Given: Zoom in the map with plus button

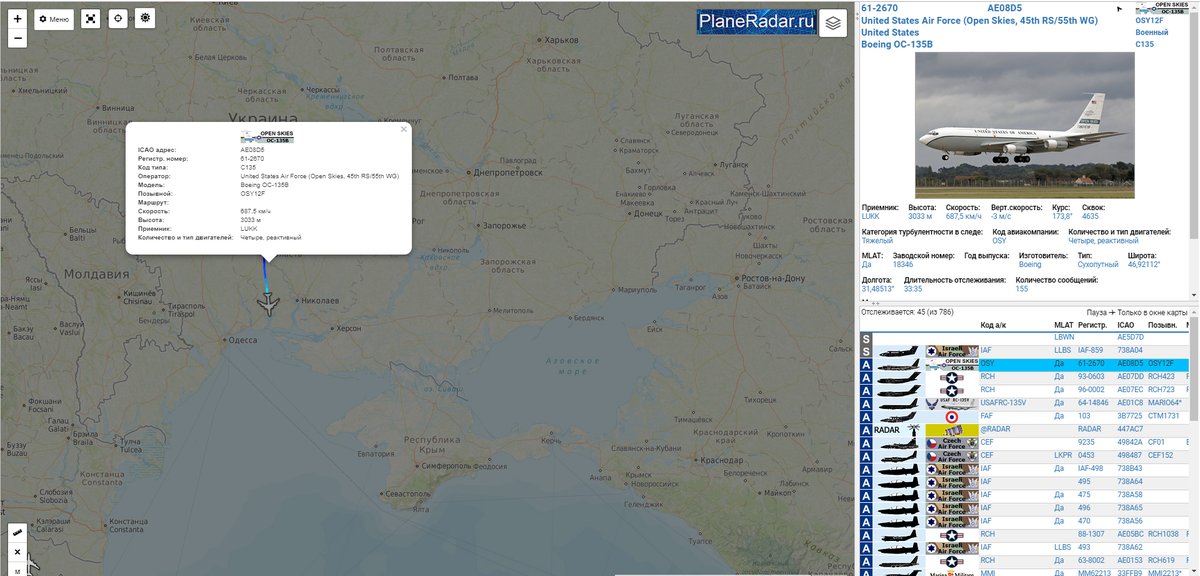Looking at the screenshot, I should tap(17, 19).
